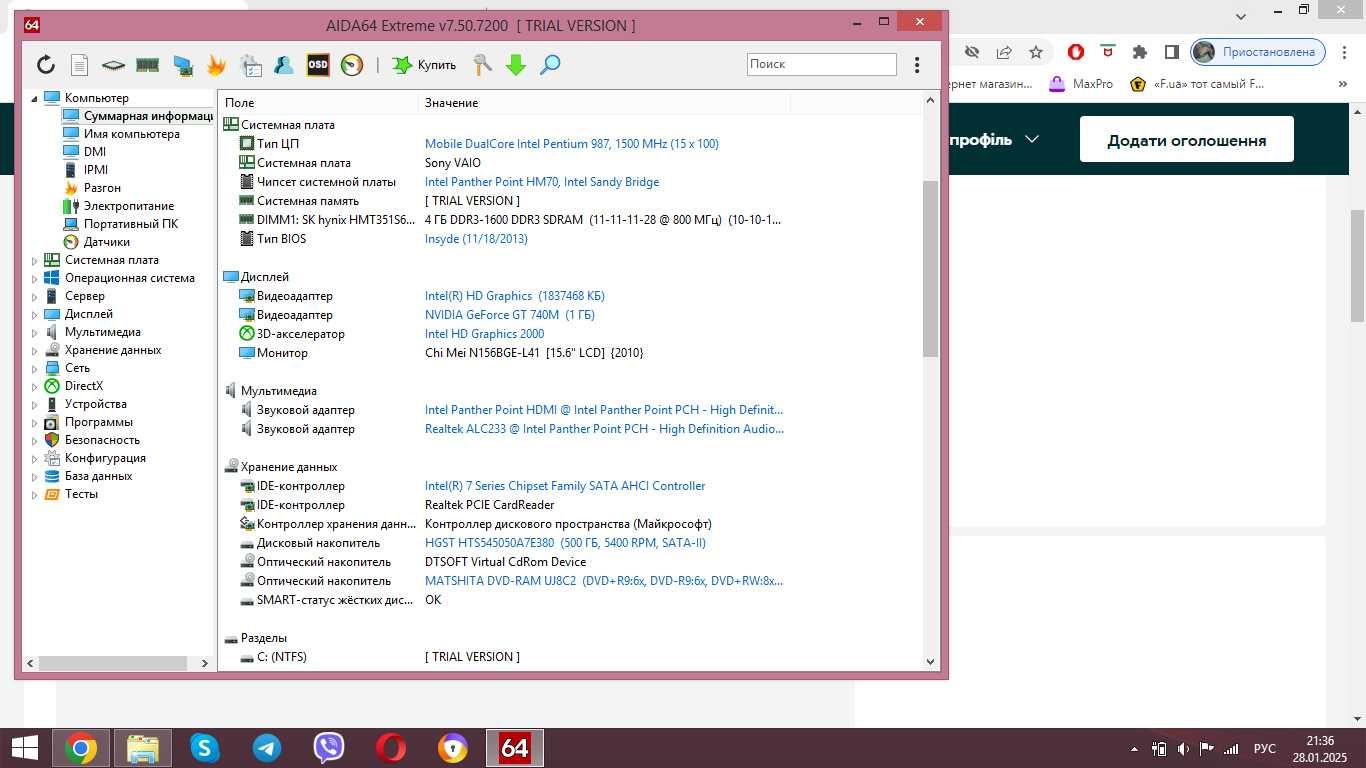The height and width of the screenshot is (768, 1366).
Task: Select Программы in the tree
Action: (99, 422)
